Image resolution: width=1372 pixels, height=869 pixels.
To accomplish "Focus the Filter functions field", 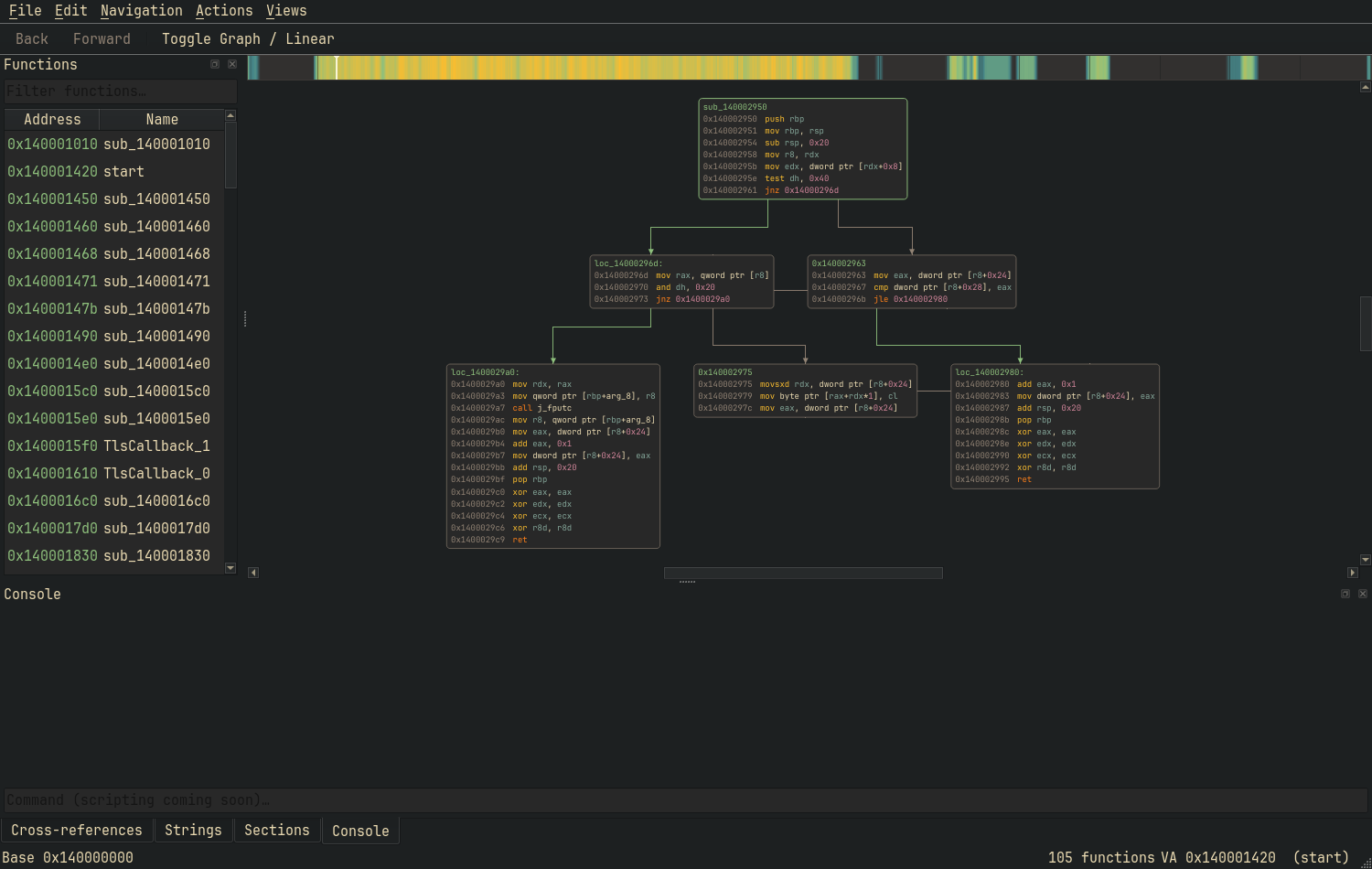I will pos(120,91).
